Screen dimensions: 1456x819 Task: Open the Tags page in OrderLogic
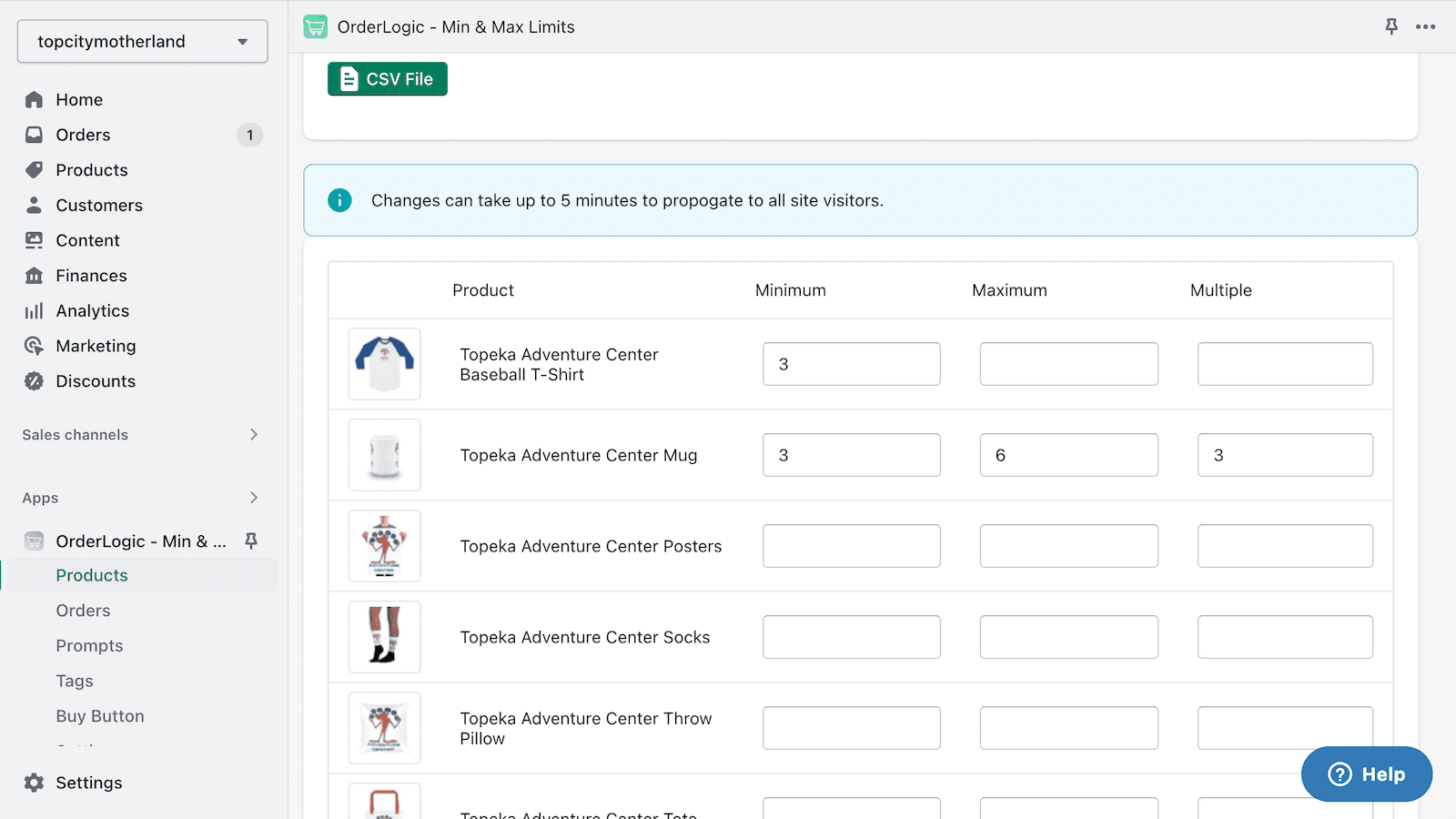[x=74, y=680]
